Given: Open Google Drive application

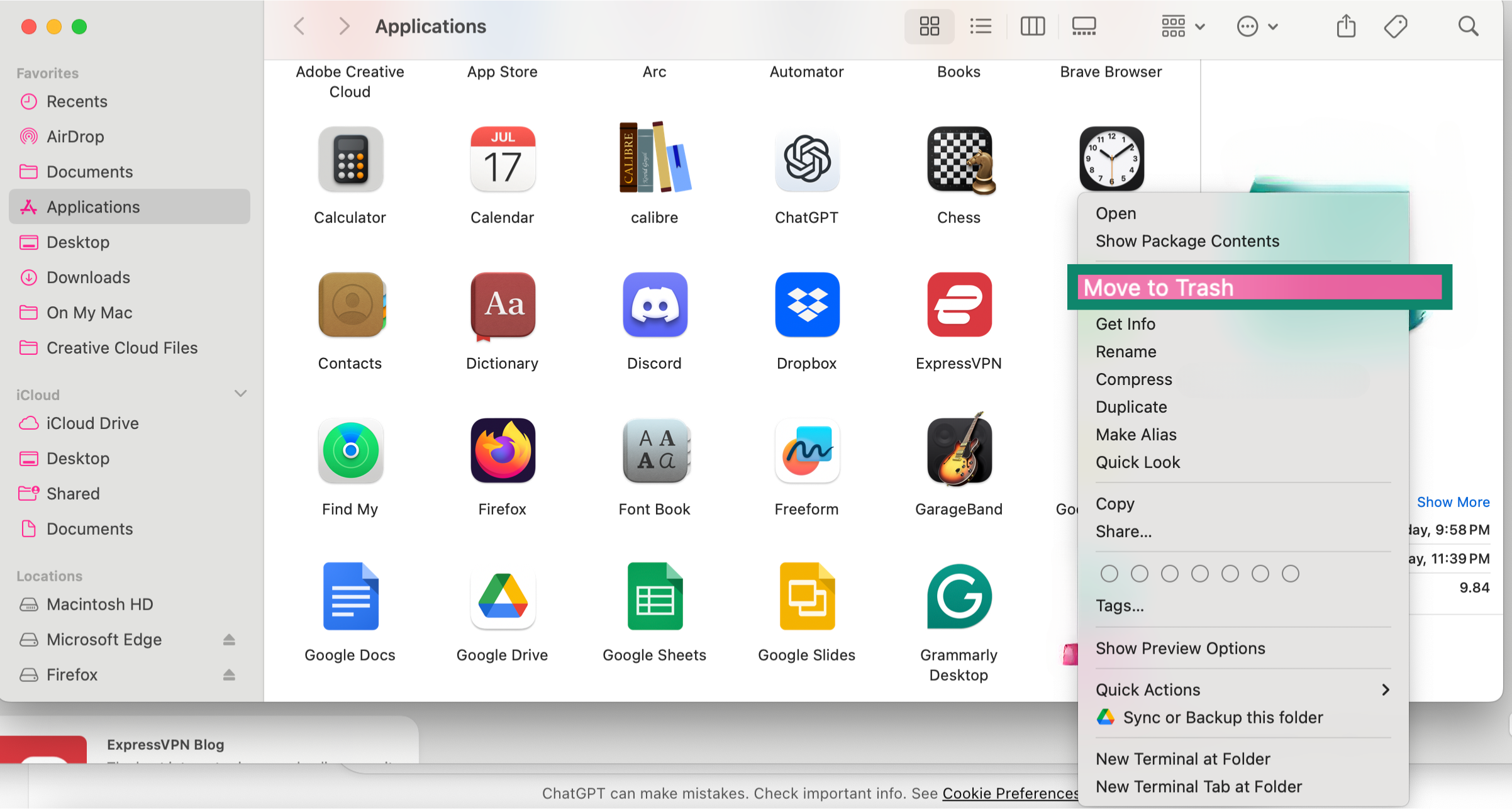Looking at the screenshot, I should 502,596.
